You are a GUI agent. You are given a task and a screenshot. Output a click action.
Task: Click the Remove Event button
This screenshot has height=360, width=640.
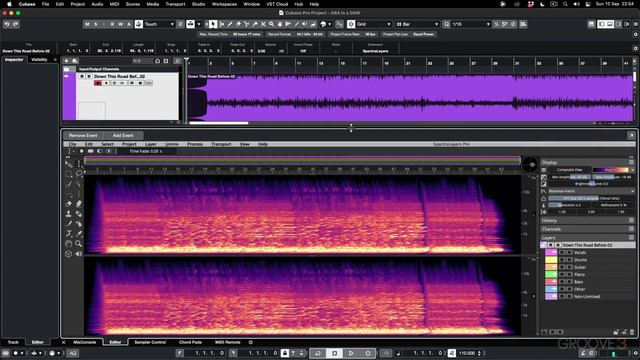tap(83, 135)
